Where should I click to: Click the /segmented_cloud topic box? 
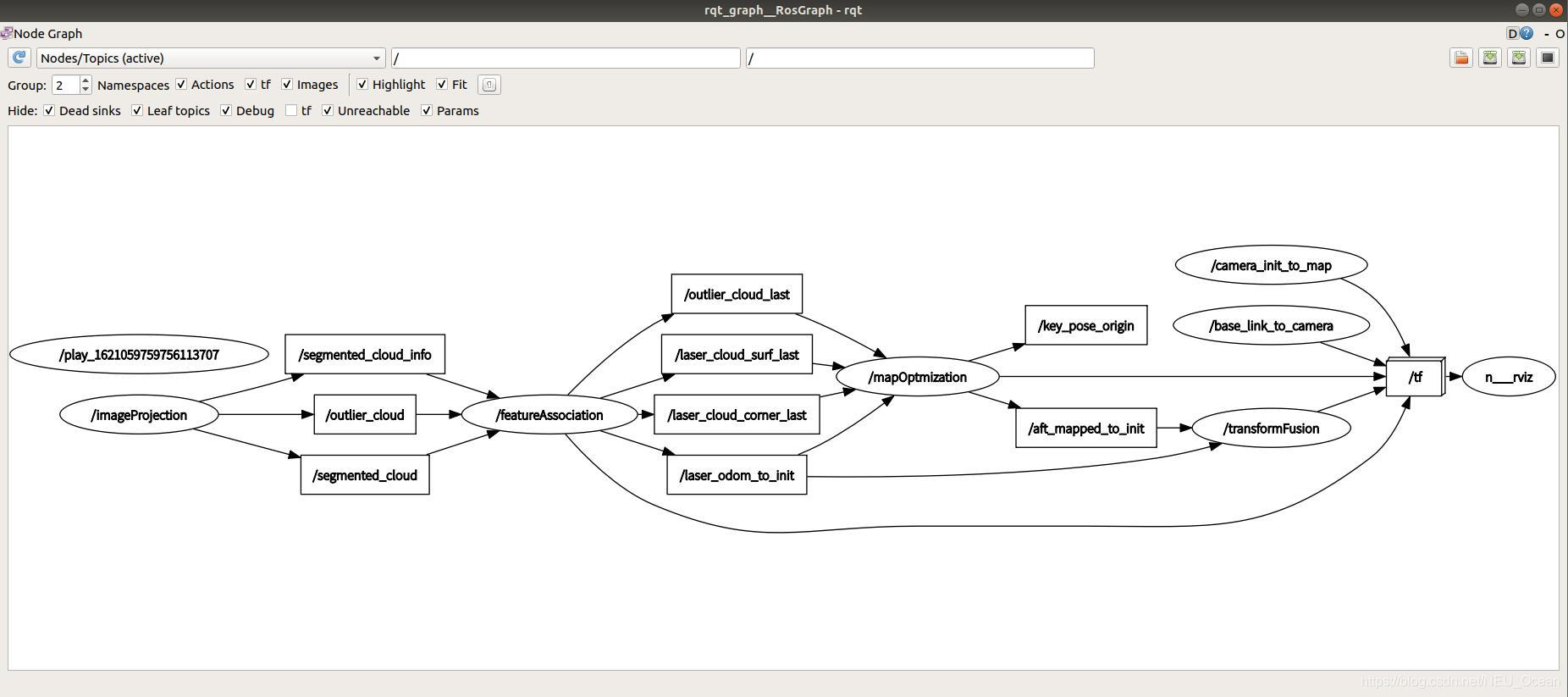point(365,475)
